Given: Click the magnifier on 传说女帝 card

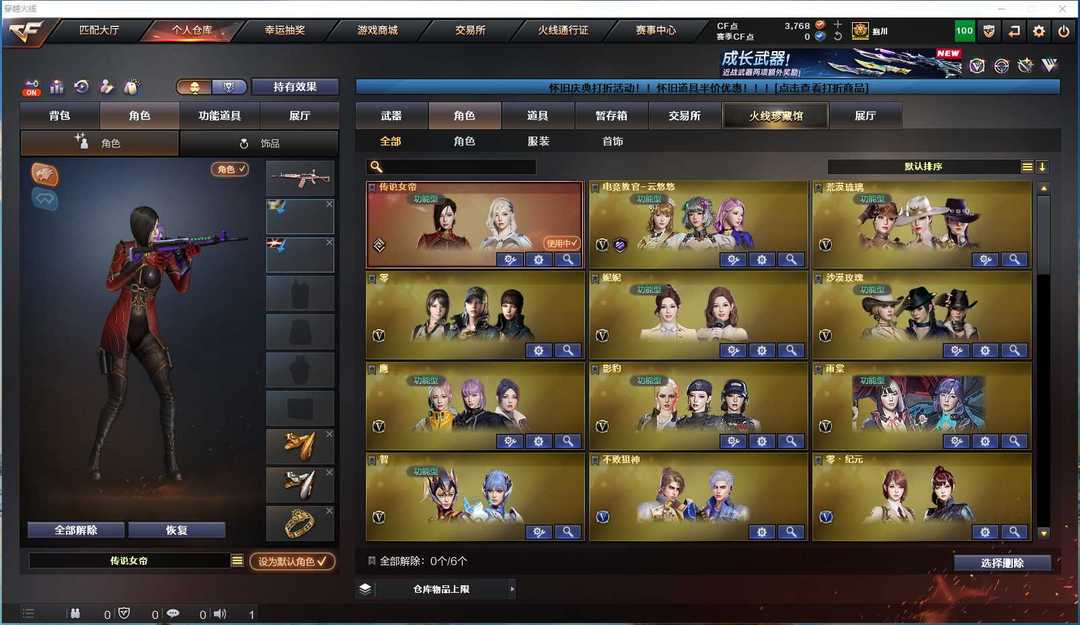Looking at the screenshot, I should 568,260.
